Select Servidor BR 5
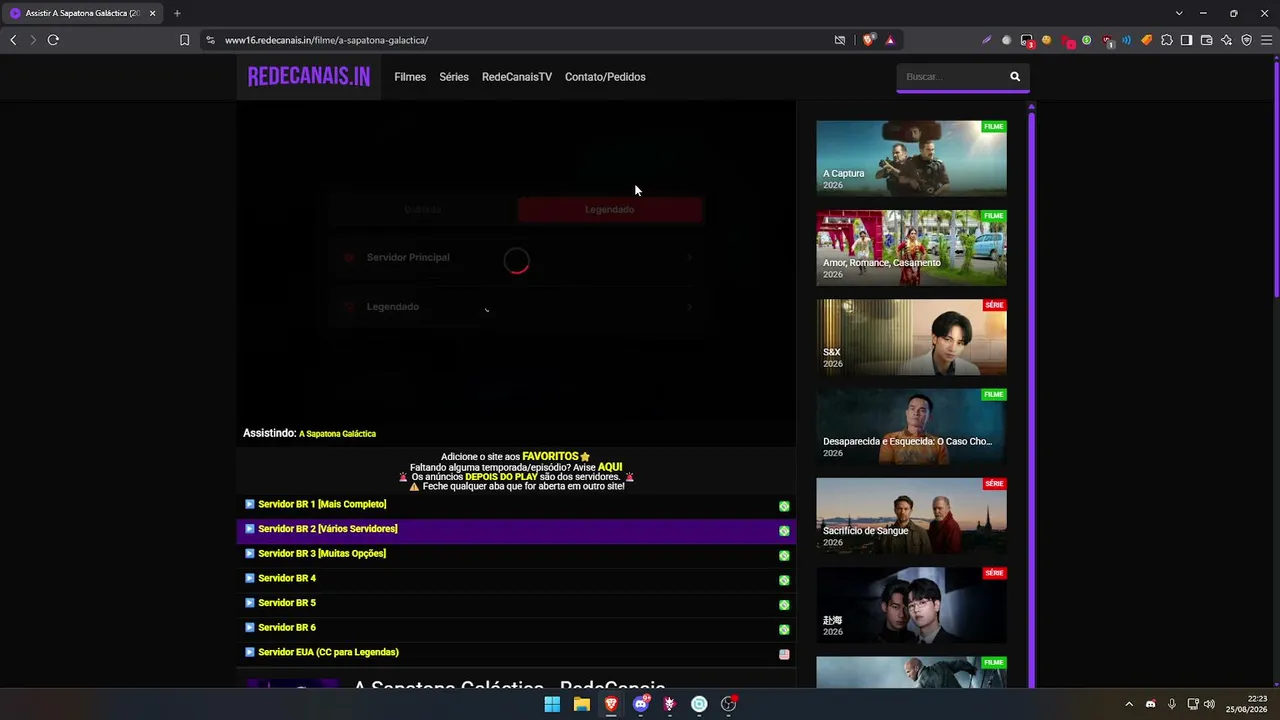The width and height of the screenshot is (1280, 720). (x=287, y=603)
